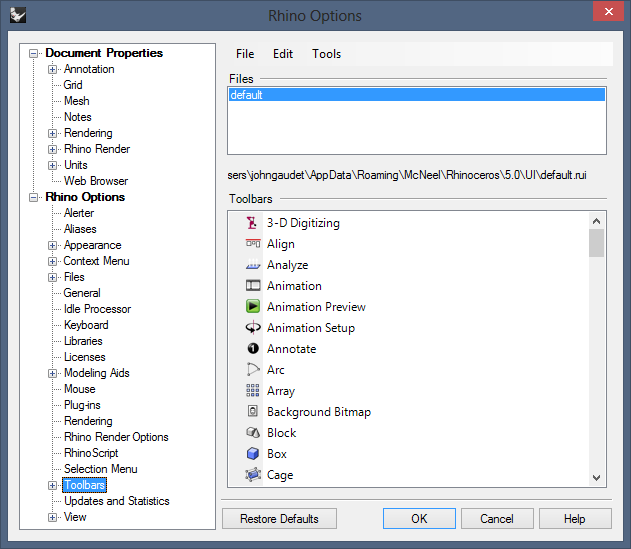Click the Align toolbar icon

253,244
